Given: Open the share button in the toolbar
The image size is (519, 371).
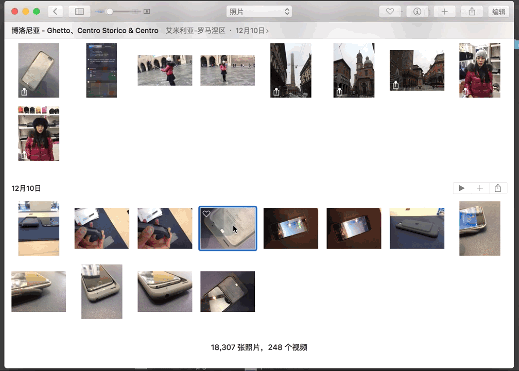Looking at the screenshot, I should point(472,12).
